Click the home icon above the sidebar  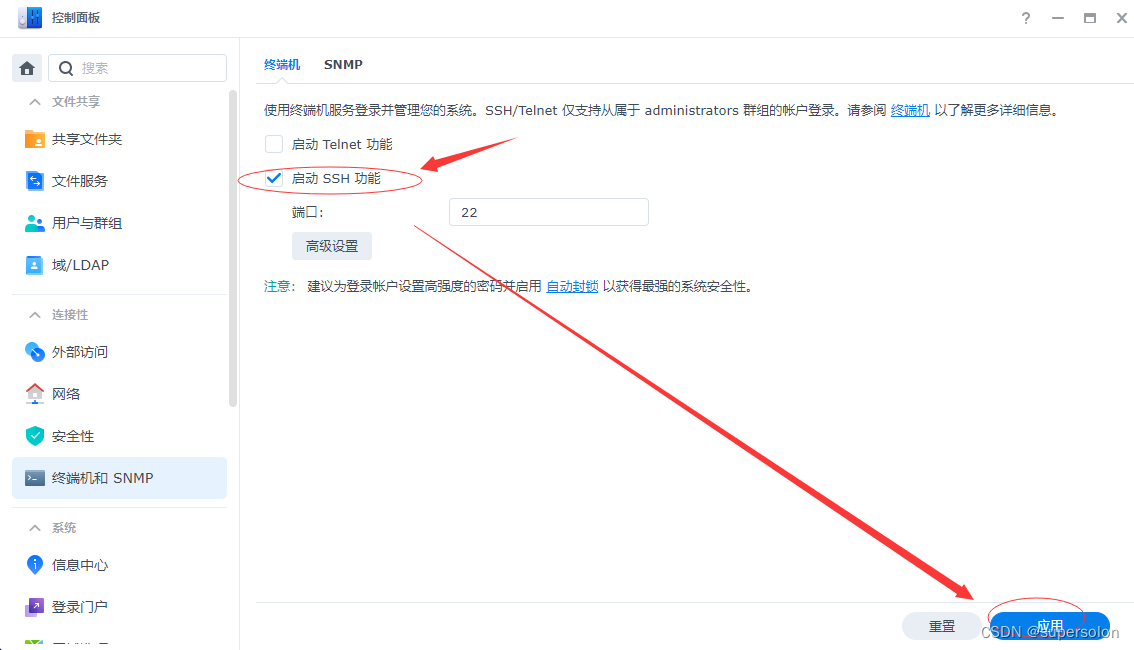(x=26, y=68)
